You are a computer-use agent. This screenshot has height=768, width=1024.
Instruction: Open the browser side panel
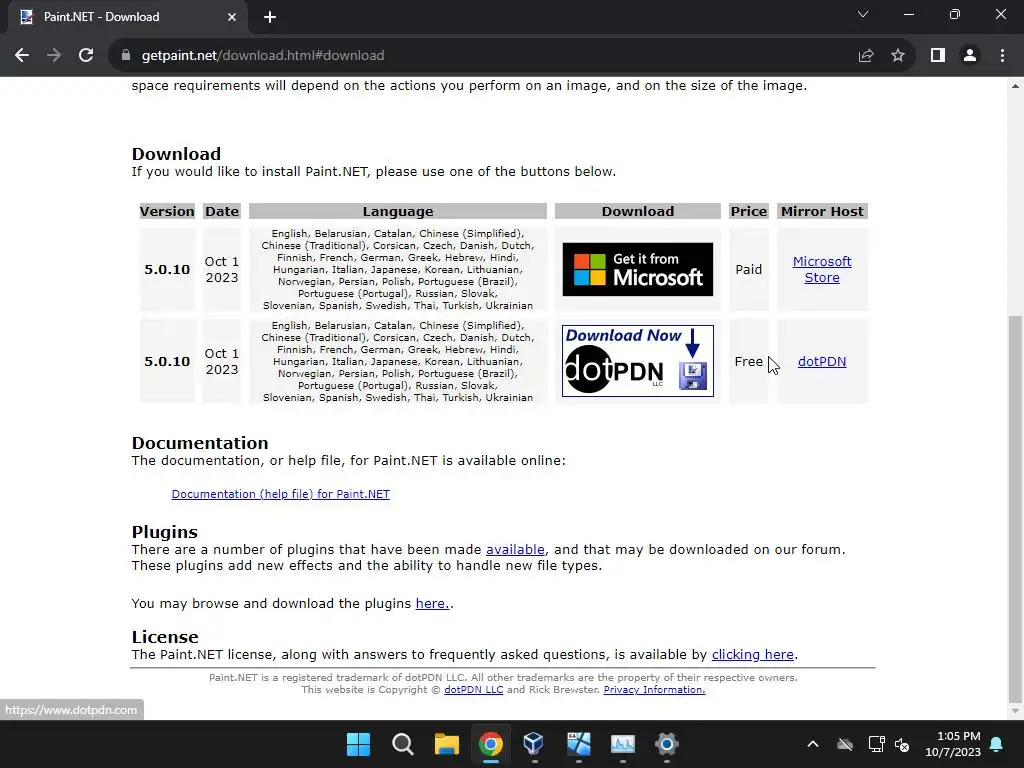pyautogui.click(x=938, y=56)
